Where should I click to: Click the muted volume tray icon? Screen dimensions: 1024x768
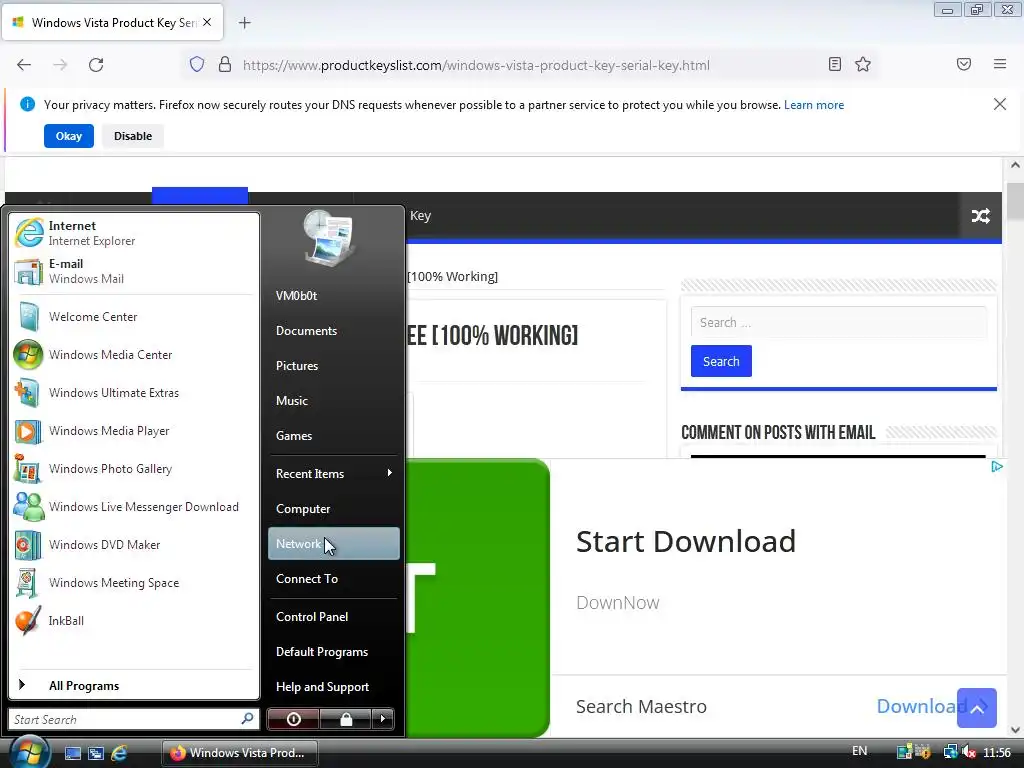tap(969, 752)
